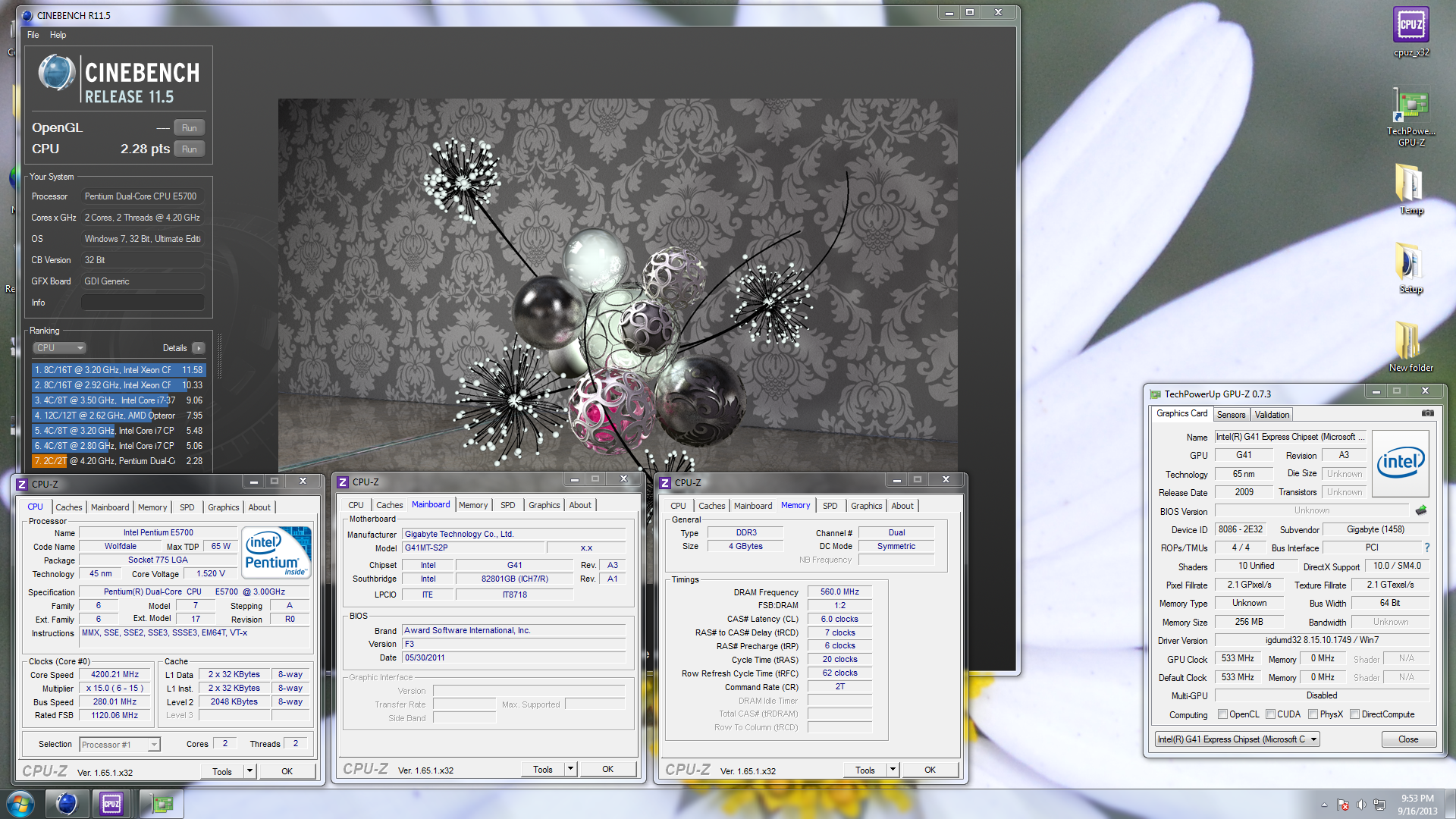
Task: Open Tools dropdown arrow in CPU-Z Mainboard window
Action: tap(570, 769)
